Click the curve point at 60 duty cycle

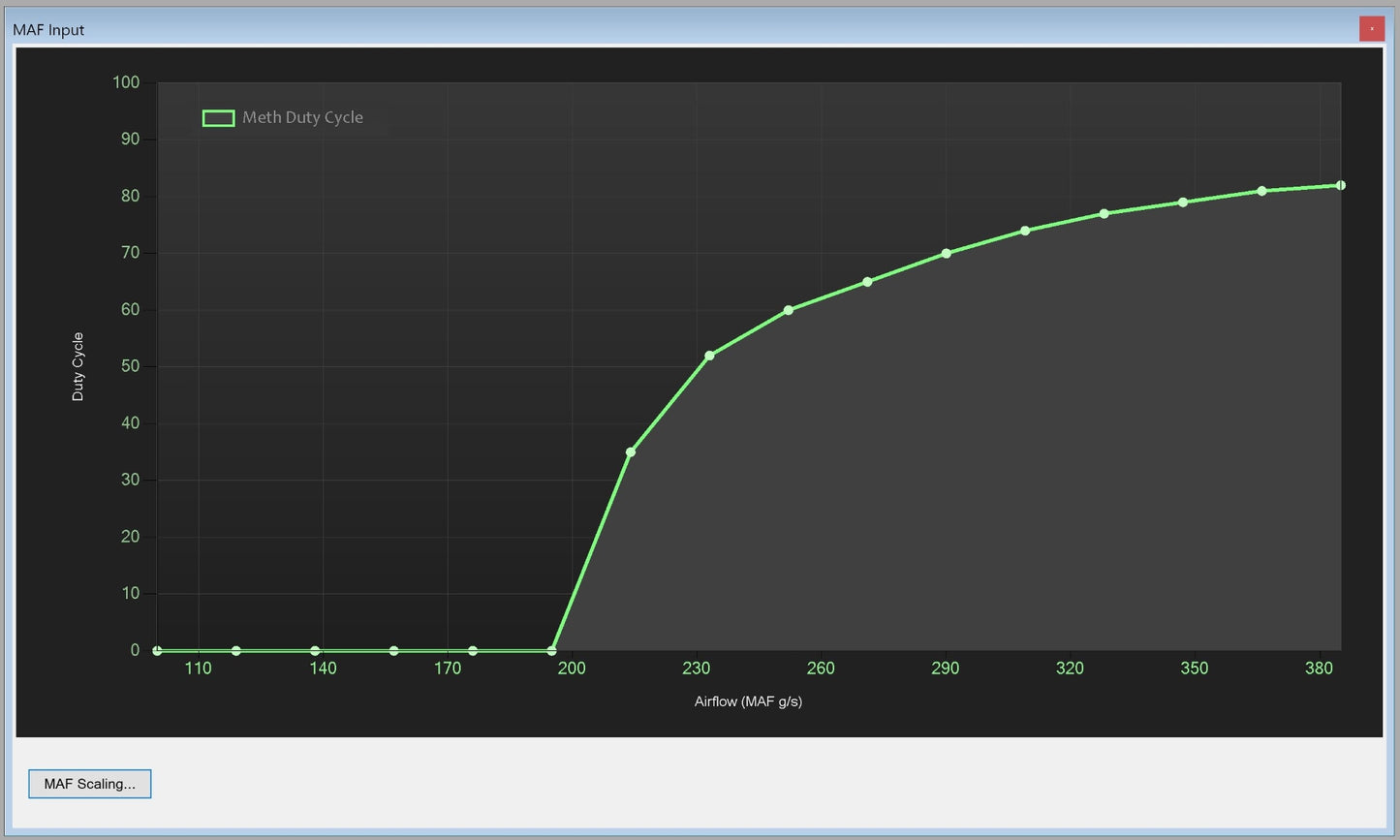tap(788, 310)
